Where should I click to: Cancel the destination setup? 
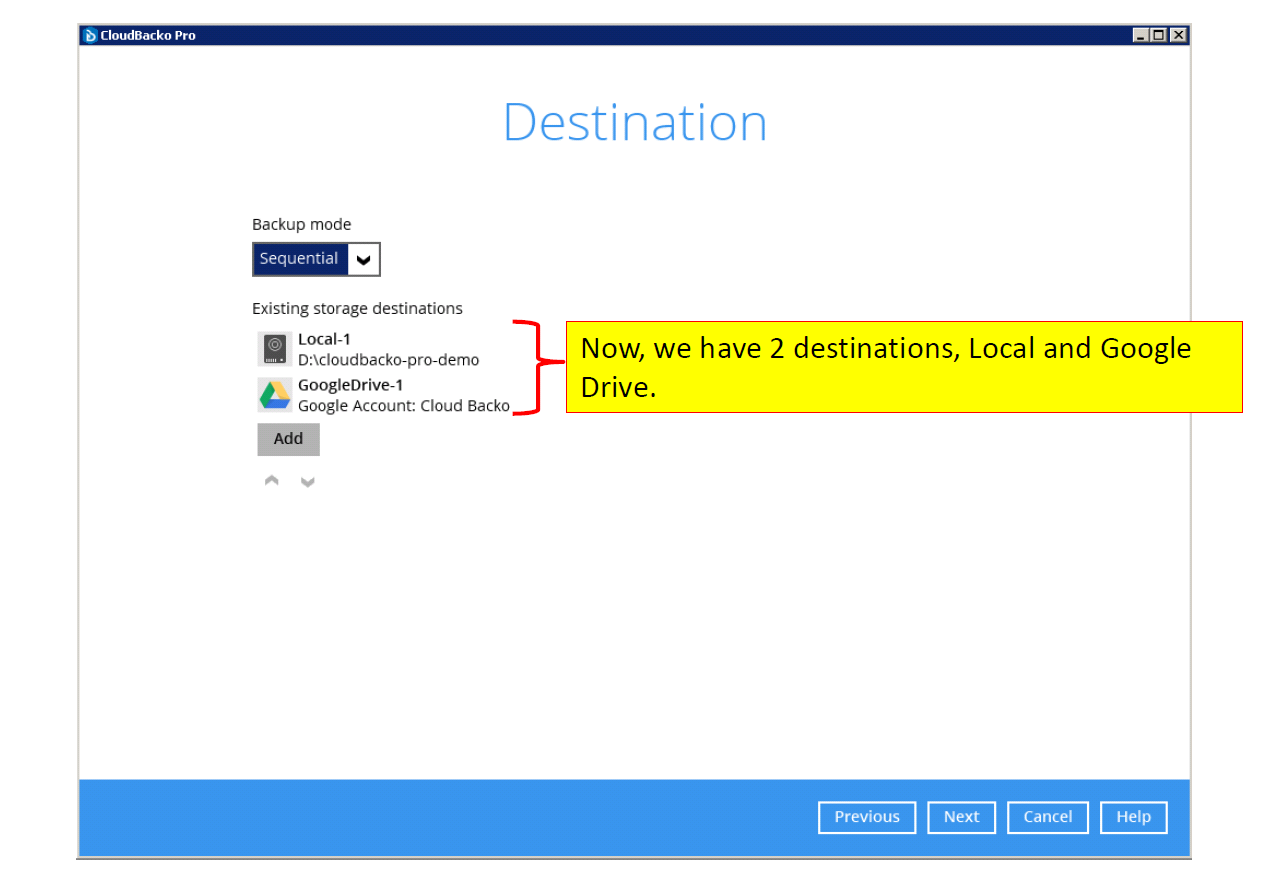click(1047, 817)
